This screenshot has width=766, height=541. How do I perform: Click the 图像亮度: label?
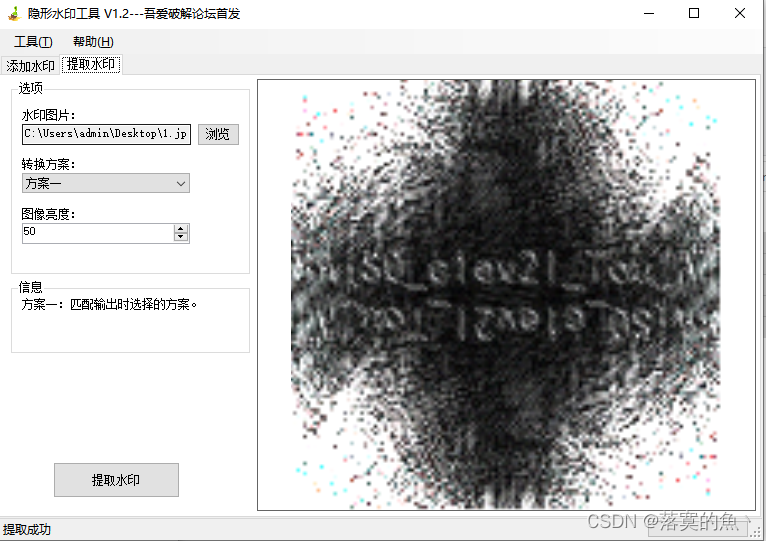pos(48,214)
